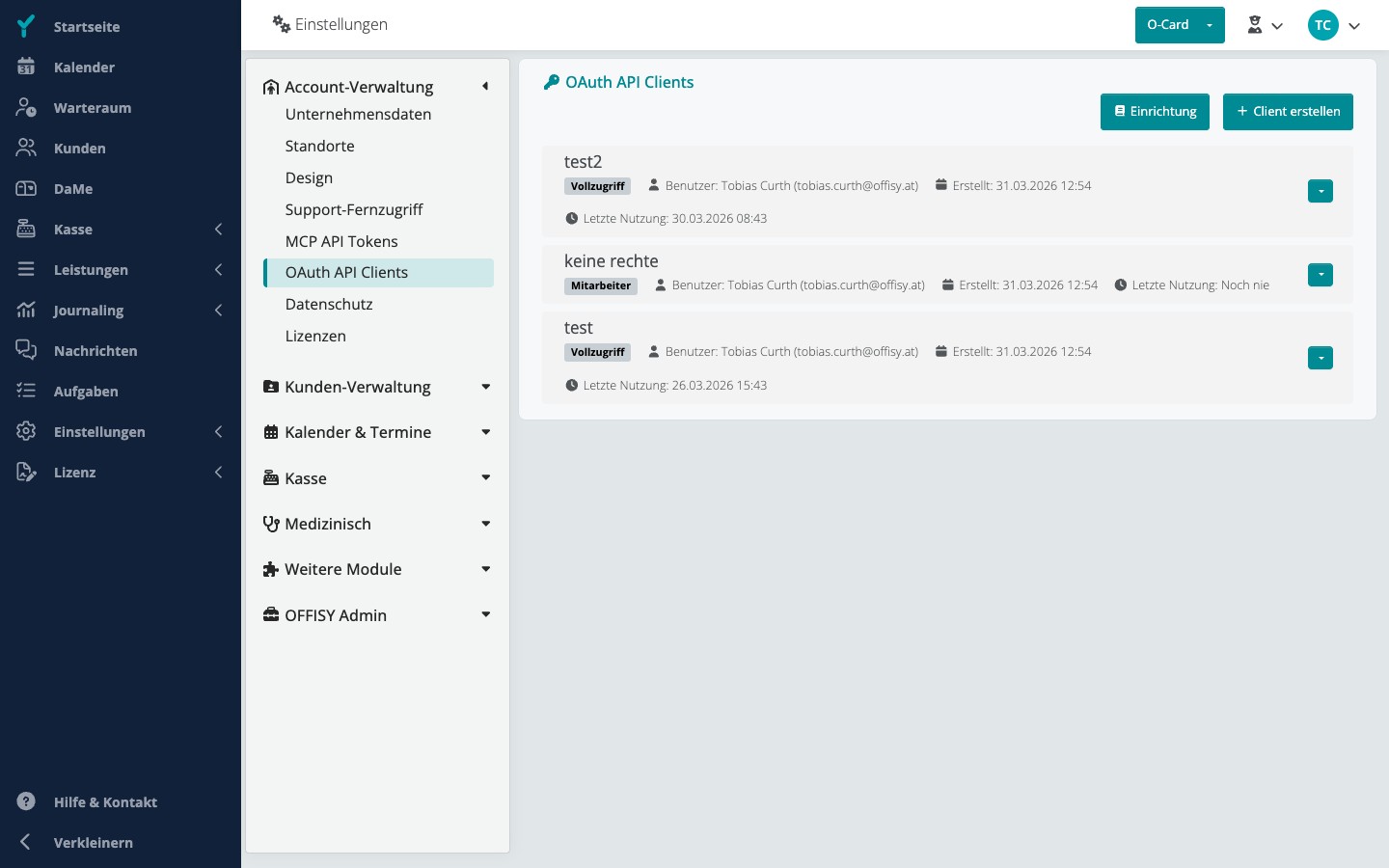
Task: Expand the Einstellungen submenu chevron in sidebar
Action: (x=218, y=431)
